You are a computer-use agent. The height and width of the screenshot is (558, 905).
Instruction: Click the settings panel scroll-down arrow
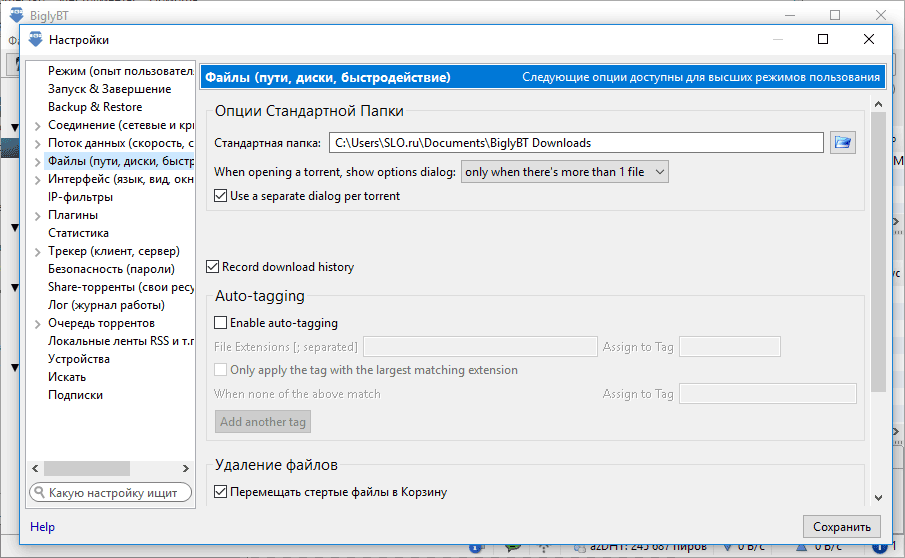pos(878,497)
